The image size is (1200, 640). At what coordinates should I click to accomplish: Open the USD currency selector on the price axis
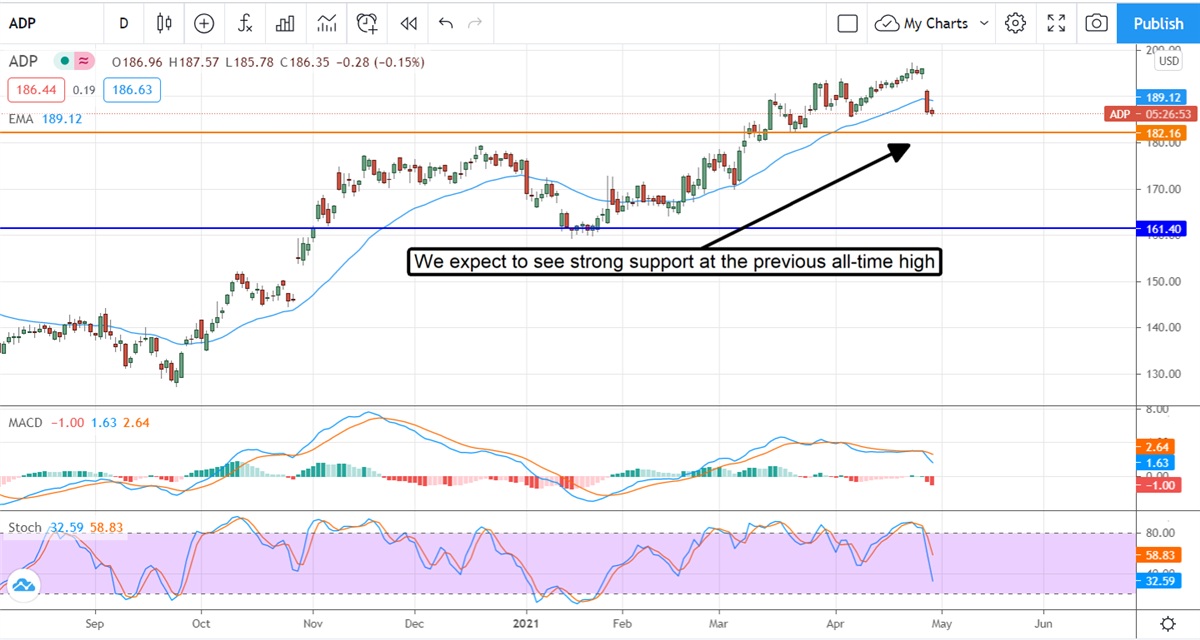click(1167, 62)
